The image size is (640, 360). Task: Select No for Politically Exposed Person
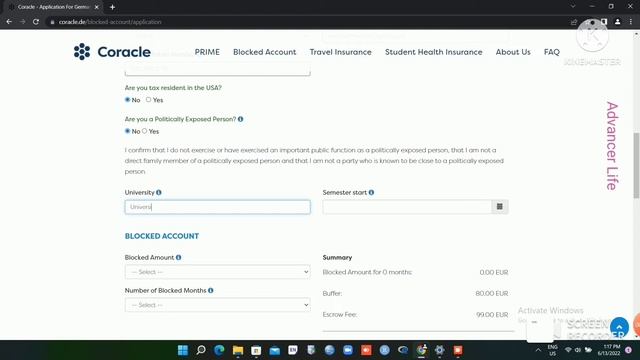tap(127, 131)
